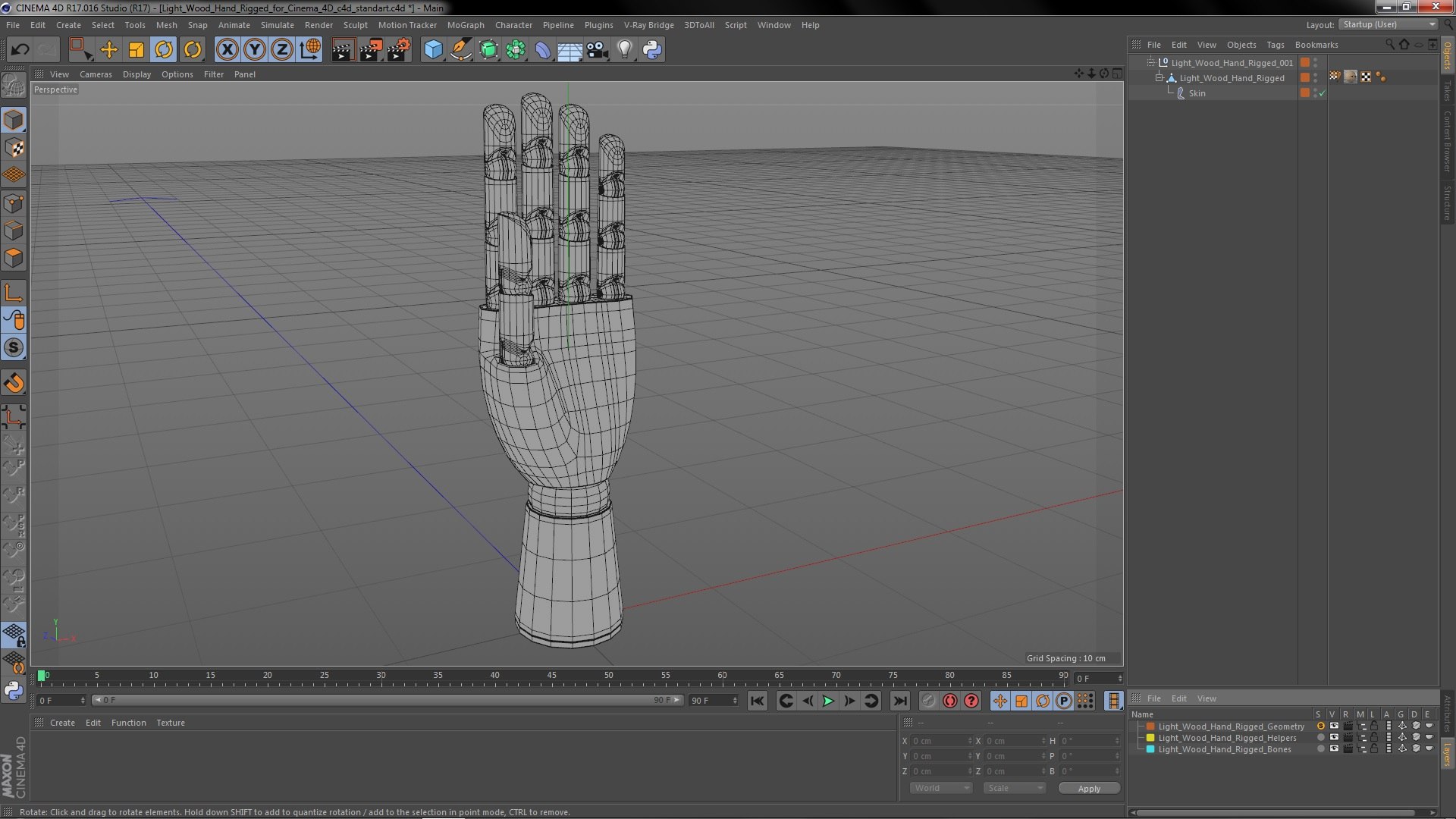Click the magnet icon in the left palette
Image resolution: width=1456 pixels, height=819 pixels.
[x=14, y=383]
